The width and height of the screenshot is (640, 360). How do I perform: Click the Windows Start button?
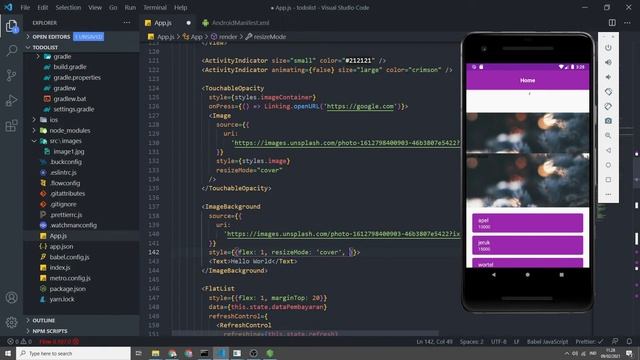pos(8,353)
